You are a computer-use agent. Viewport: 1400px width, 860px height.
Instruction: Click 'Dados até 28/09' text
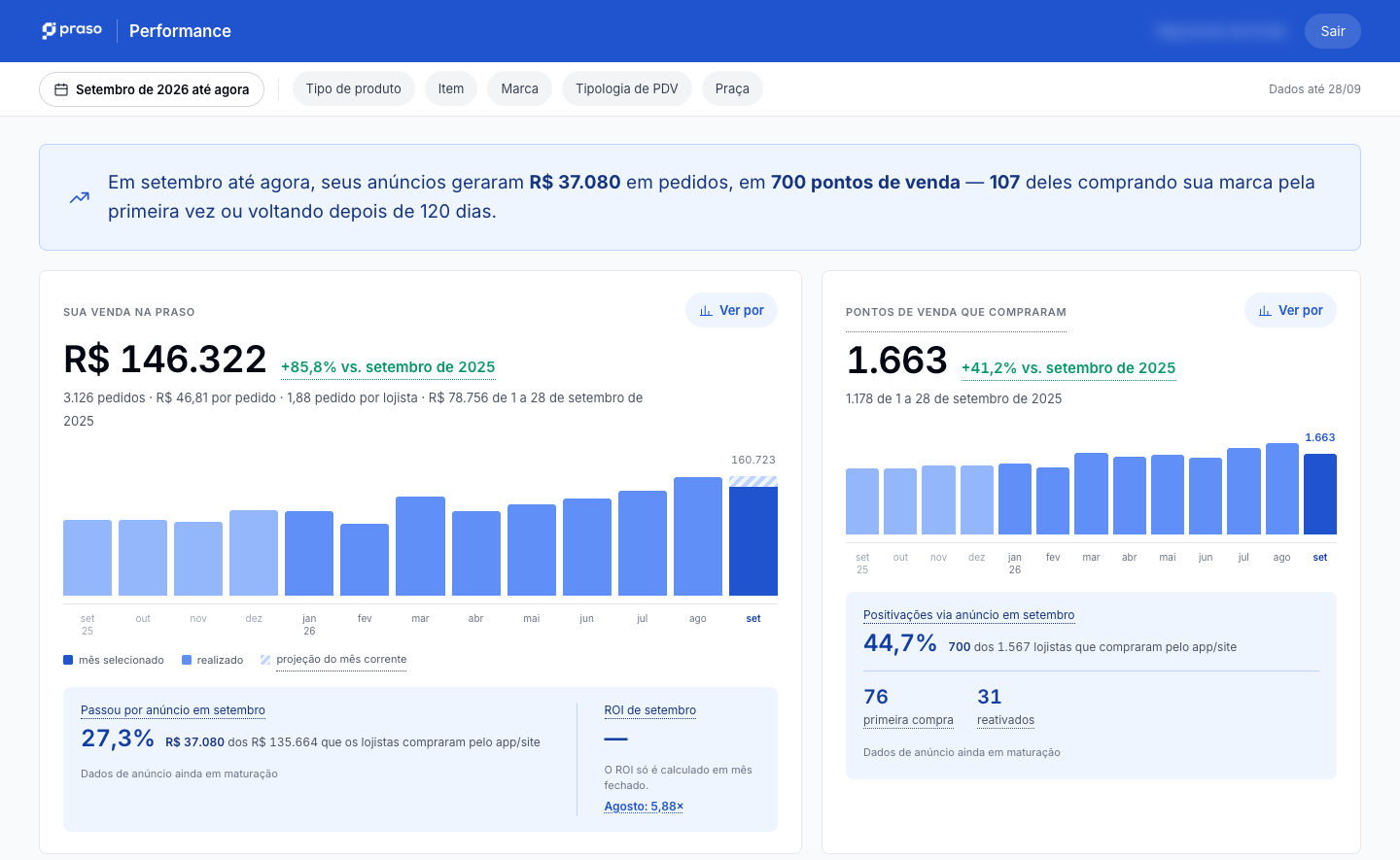[1314, 89]
